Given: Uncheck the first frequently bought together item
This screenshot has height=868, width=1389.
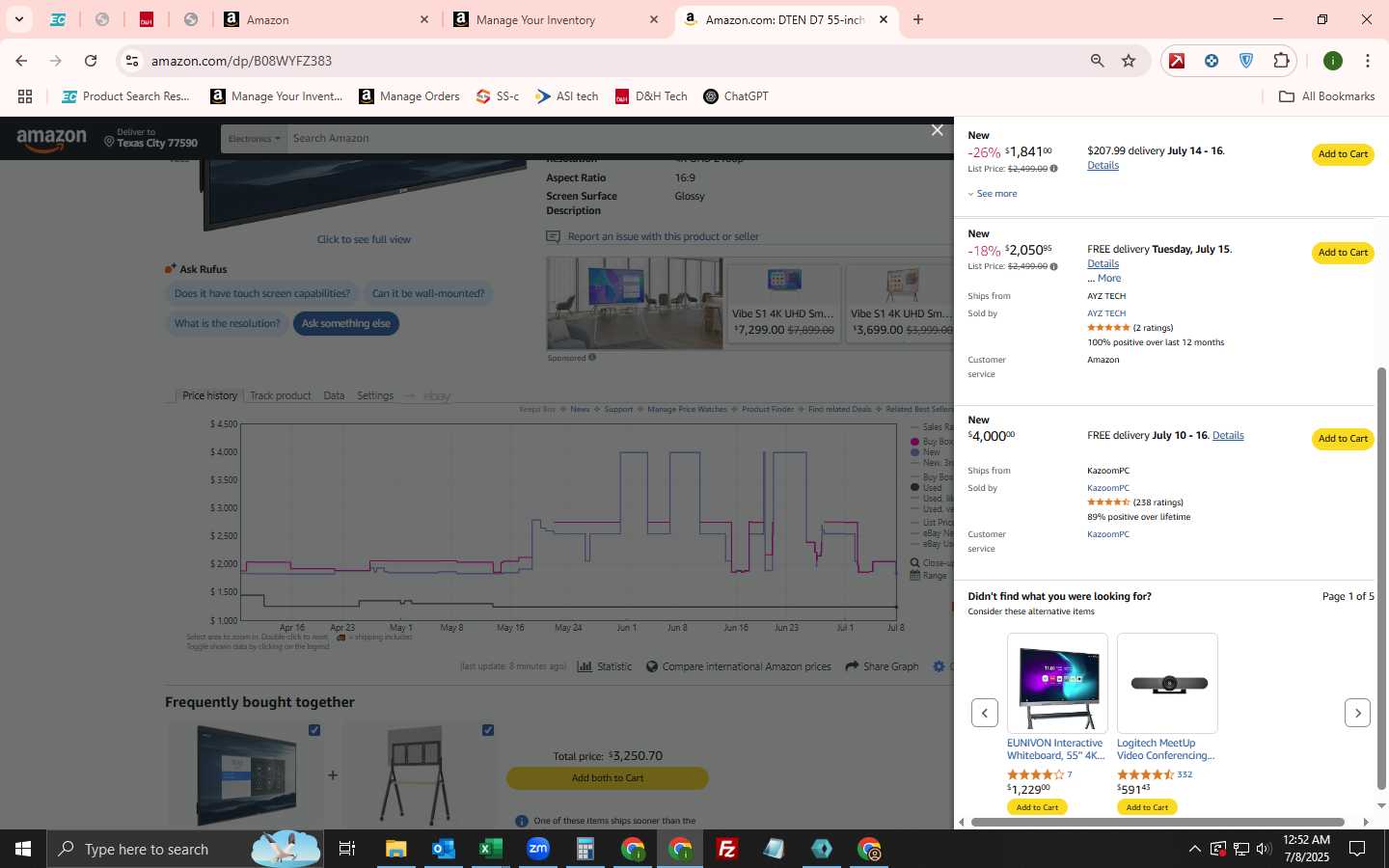Looking at the screenshot, I should 314,730.
